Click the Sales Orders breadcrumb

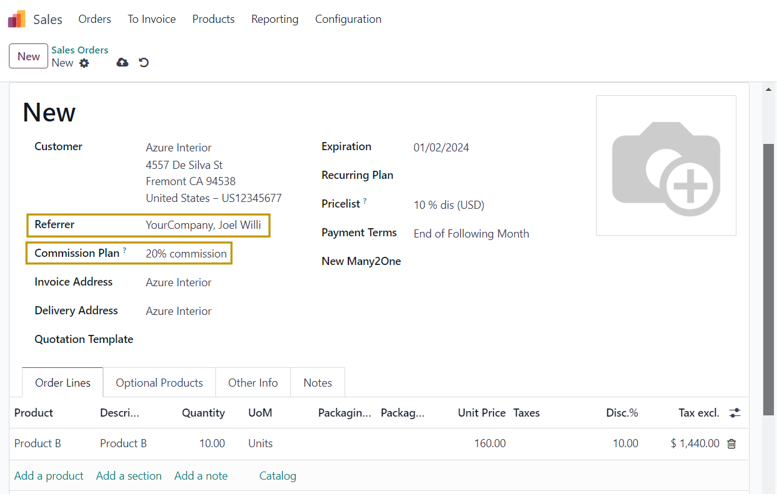80,50
